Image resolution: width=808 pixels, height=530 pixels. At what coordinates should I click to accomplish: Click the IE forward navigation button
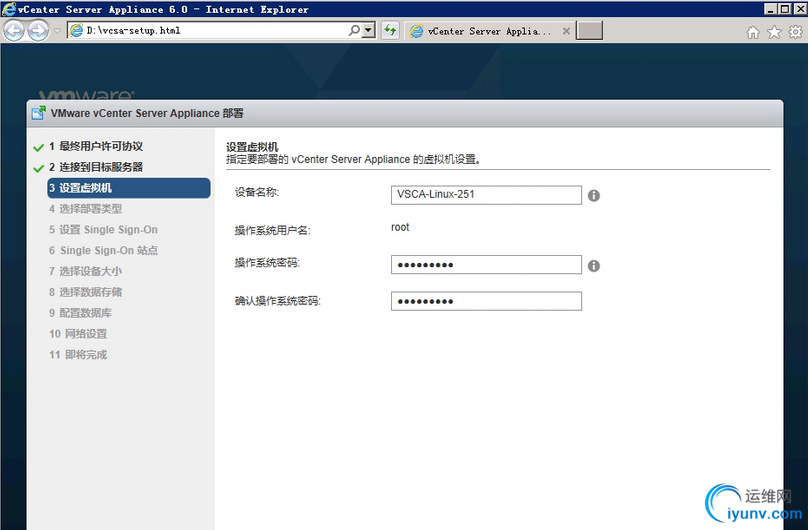38,30
